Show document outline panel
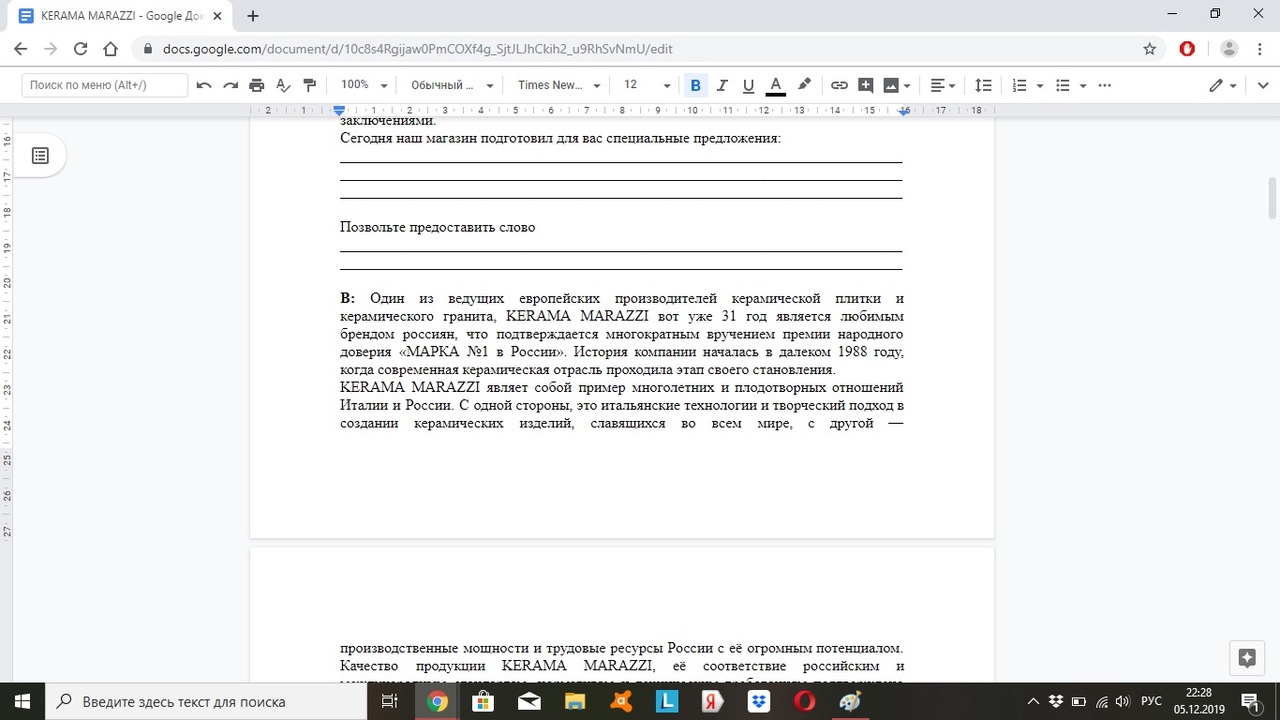 pyautogui.click(x=40, y=156)
